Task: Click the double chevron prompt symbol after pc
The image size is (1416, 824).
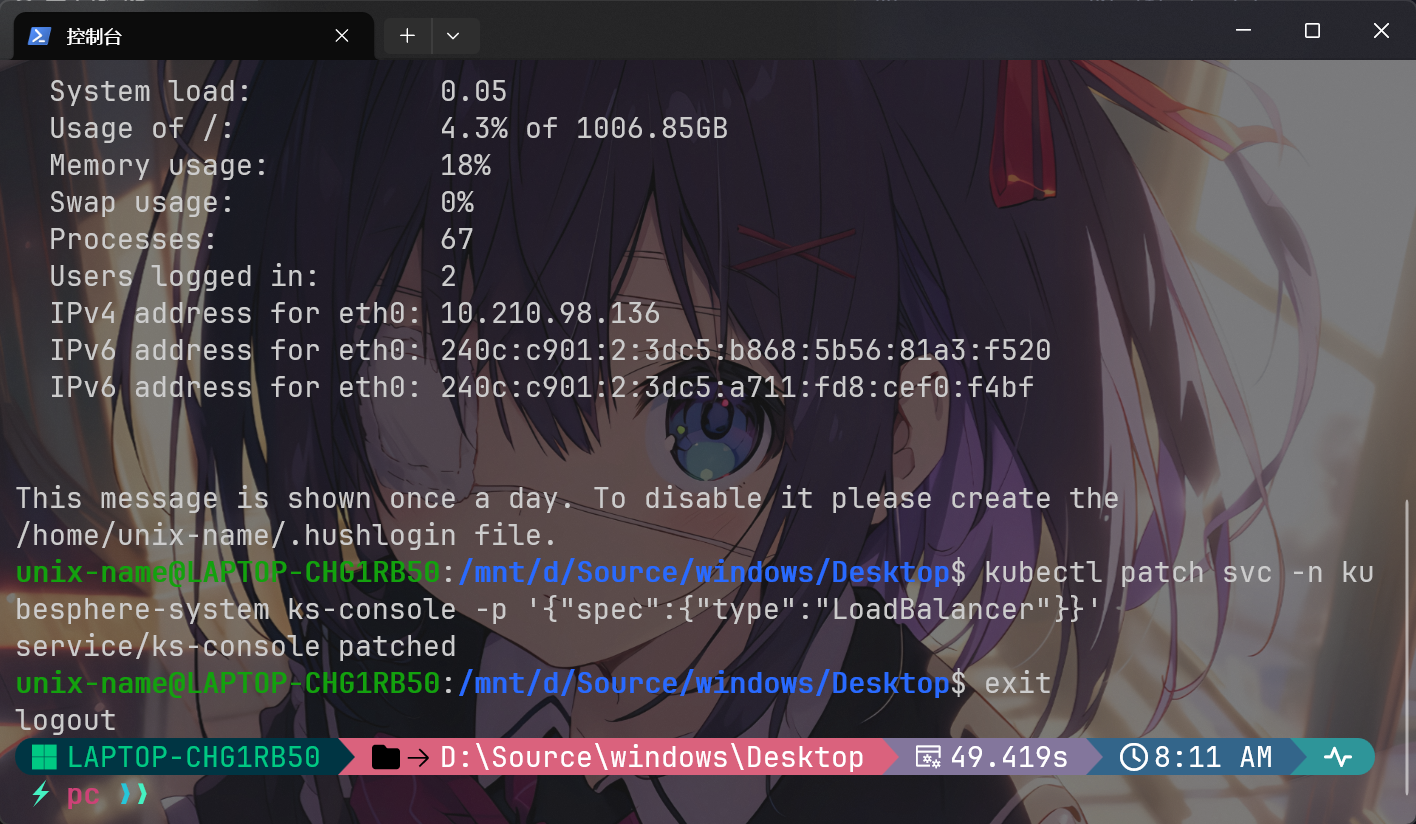Action: tap(134, 794)
